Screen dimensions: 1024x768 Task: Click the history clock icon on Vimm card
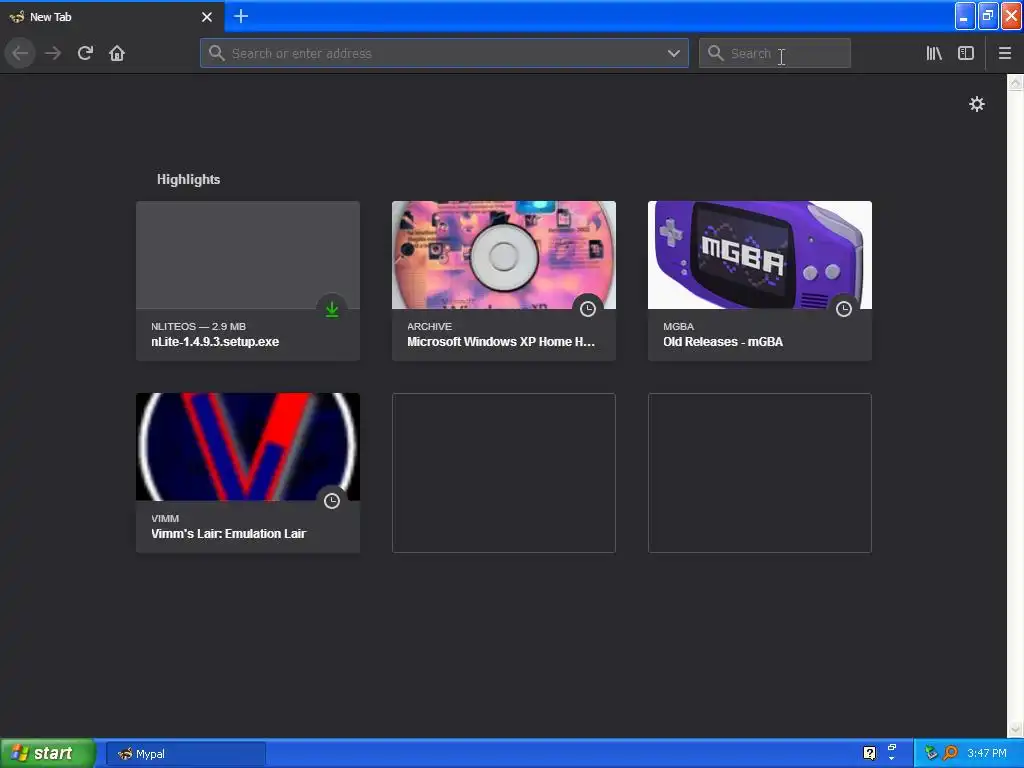pyautogui.click(x=332, y=501)
